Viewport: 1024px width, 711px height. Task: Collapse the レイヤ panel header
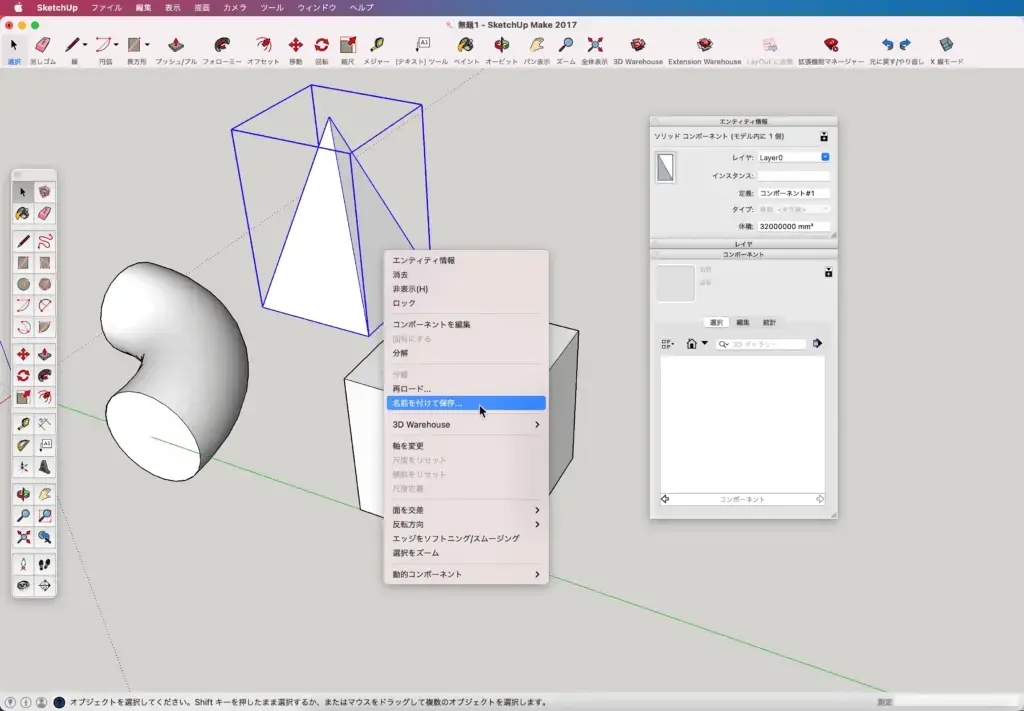tap(743, 244)
